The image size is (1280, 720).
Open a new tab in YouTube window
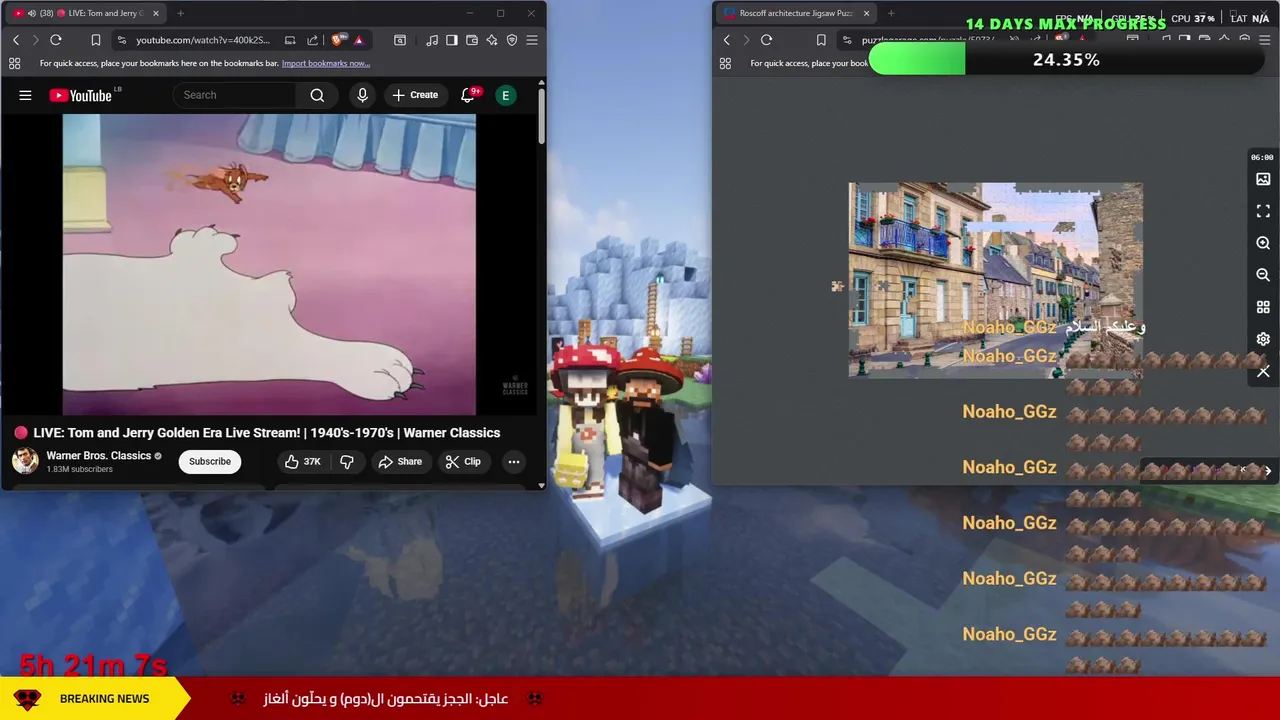click(180, 13)
